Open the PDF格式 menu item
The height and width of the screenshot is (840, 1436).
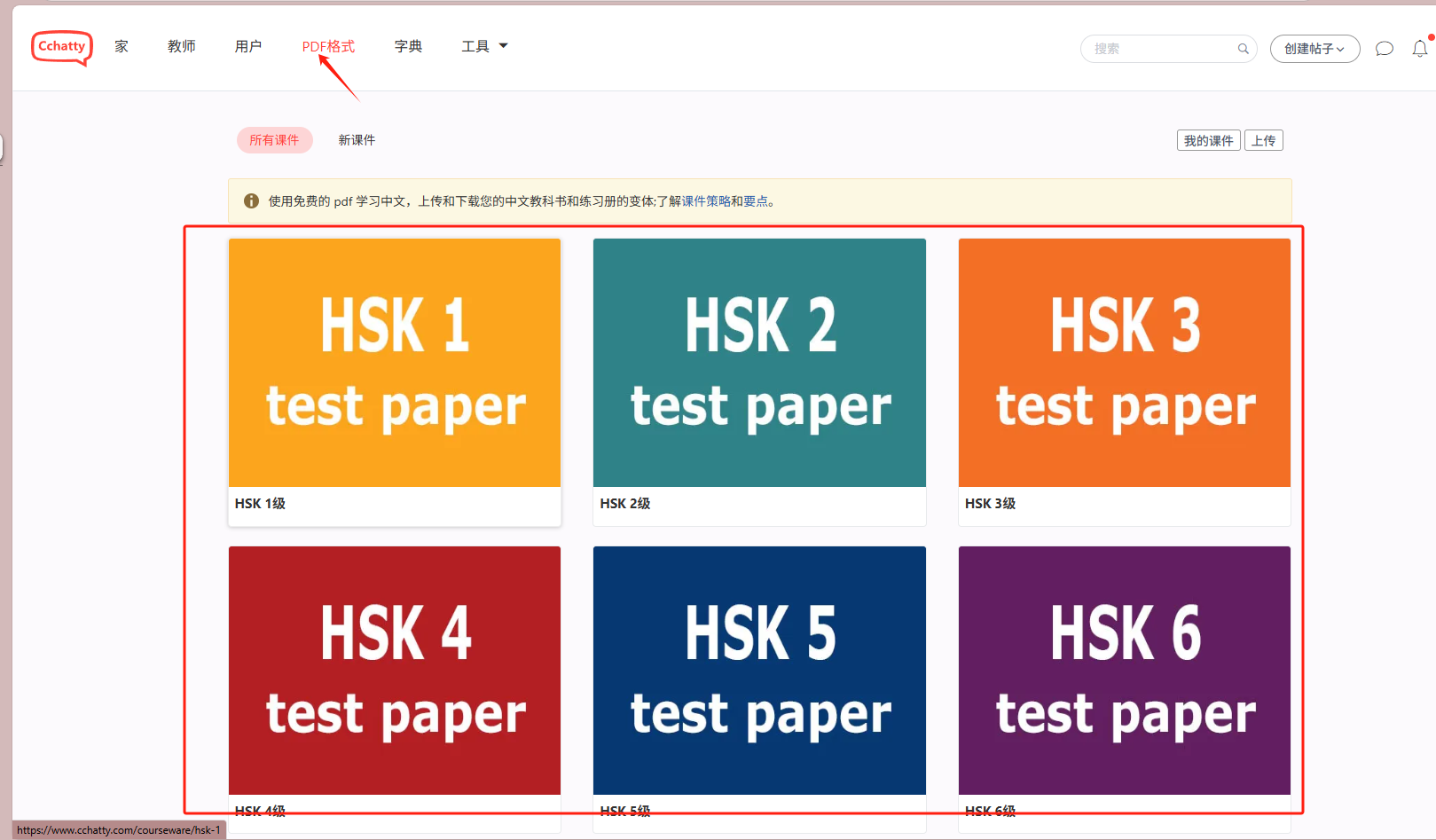coord(328,46)
